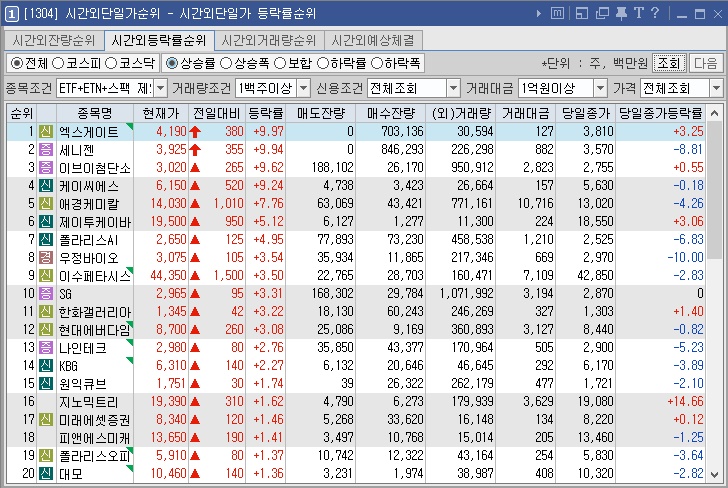Click the 폴라리스오피 stock name

pyautogui.click(x=94, y=456)
